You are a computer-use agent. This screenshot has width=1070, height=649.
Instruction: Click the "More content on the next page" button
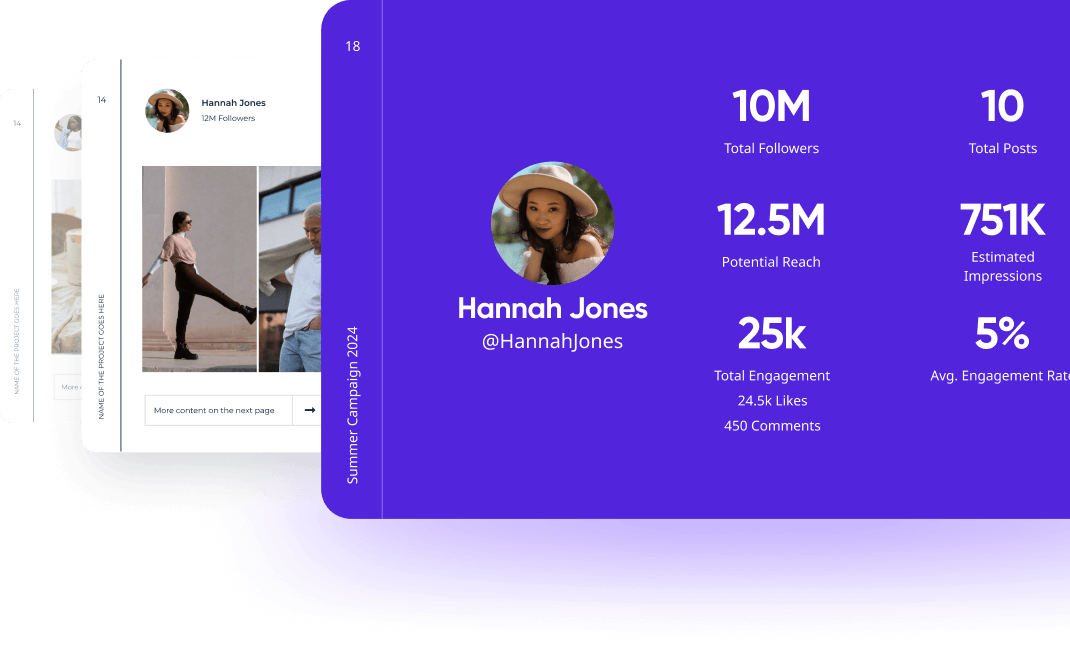[218, 410]
